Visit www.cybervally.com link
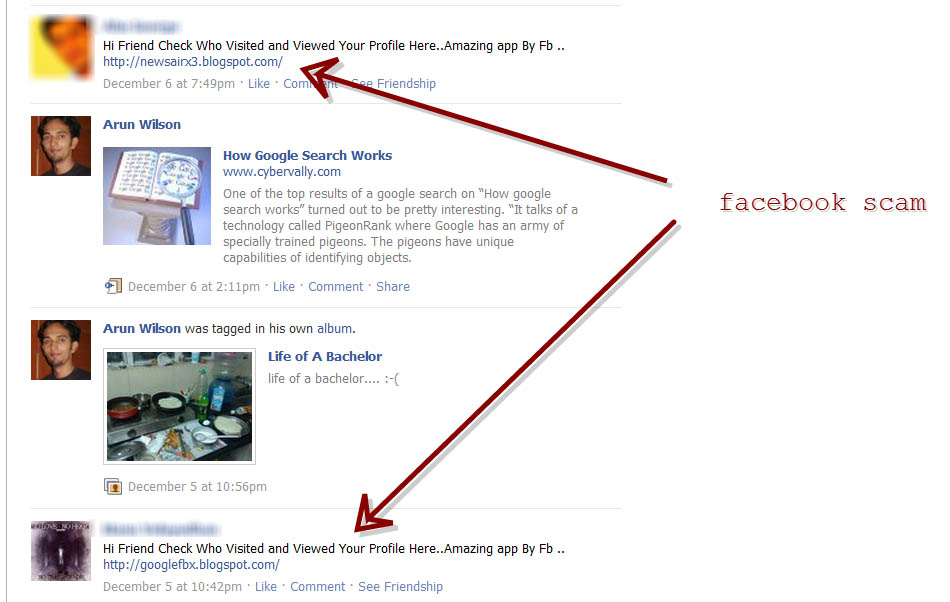 coord(282,172)
